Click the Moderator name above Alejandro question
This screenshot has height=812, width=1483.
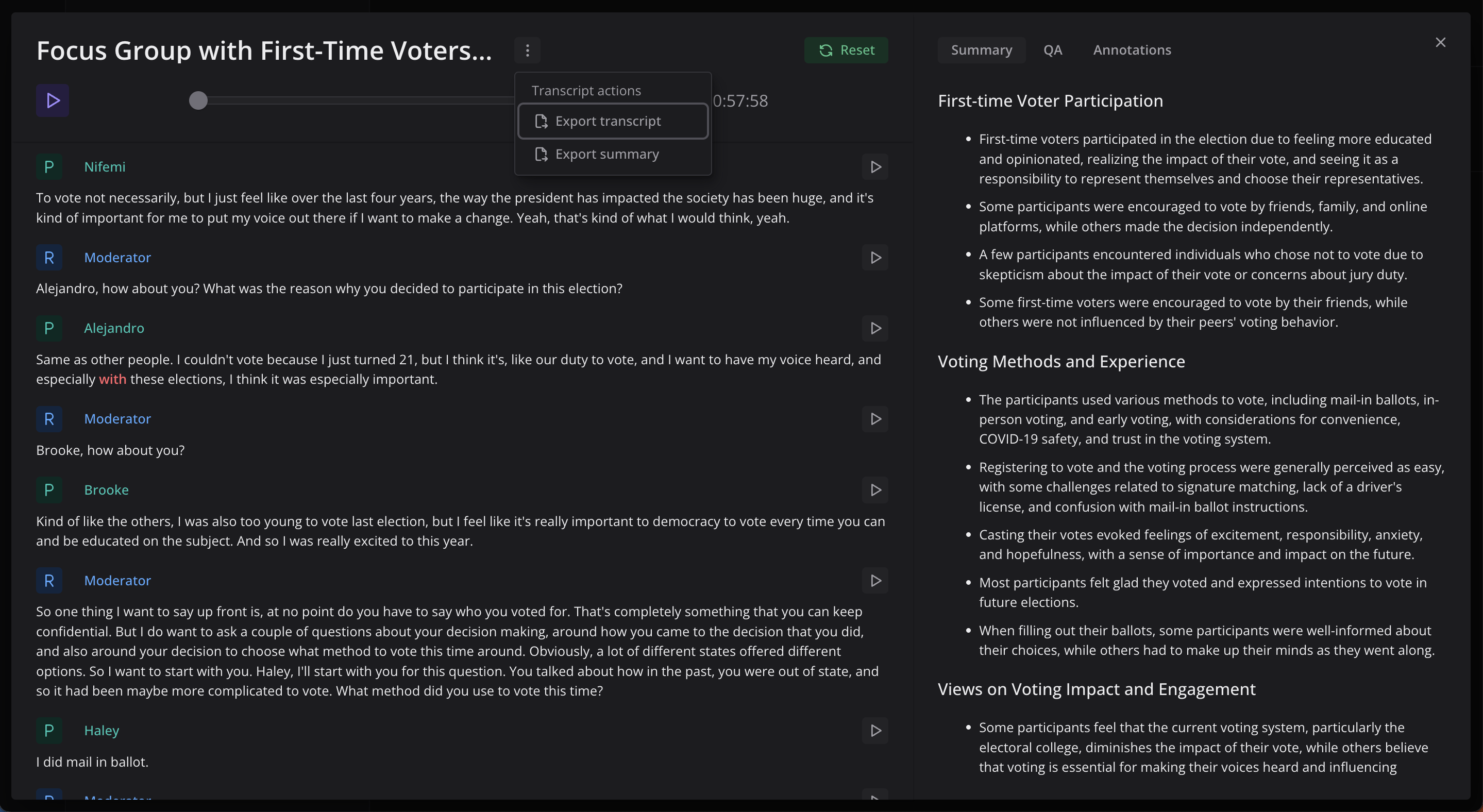[117, 258]
